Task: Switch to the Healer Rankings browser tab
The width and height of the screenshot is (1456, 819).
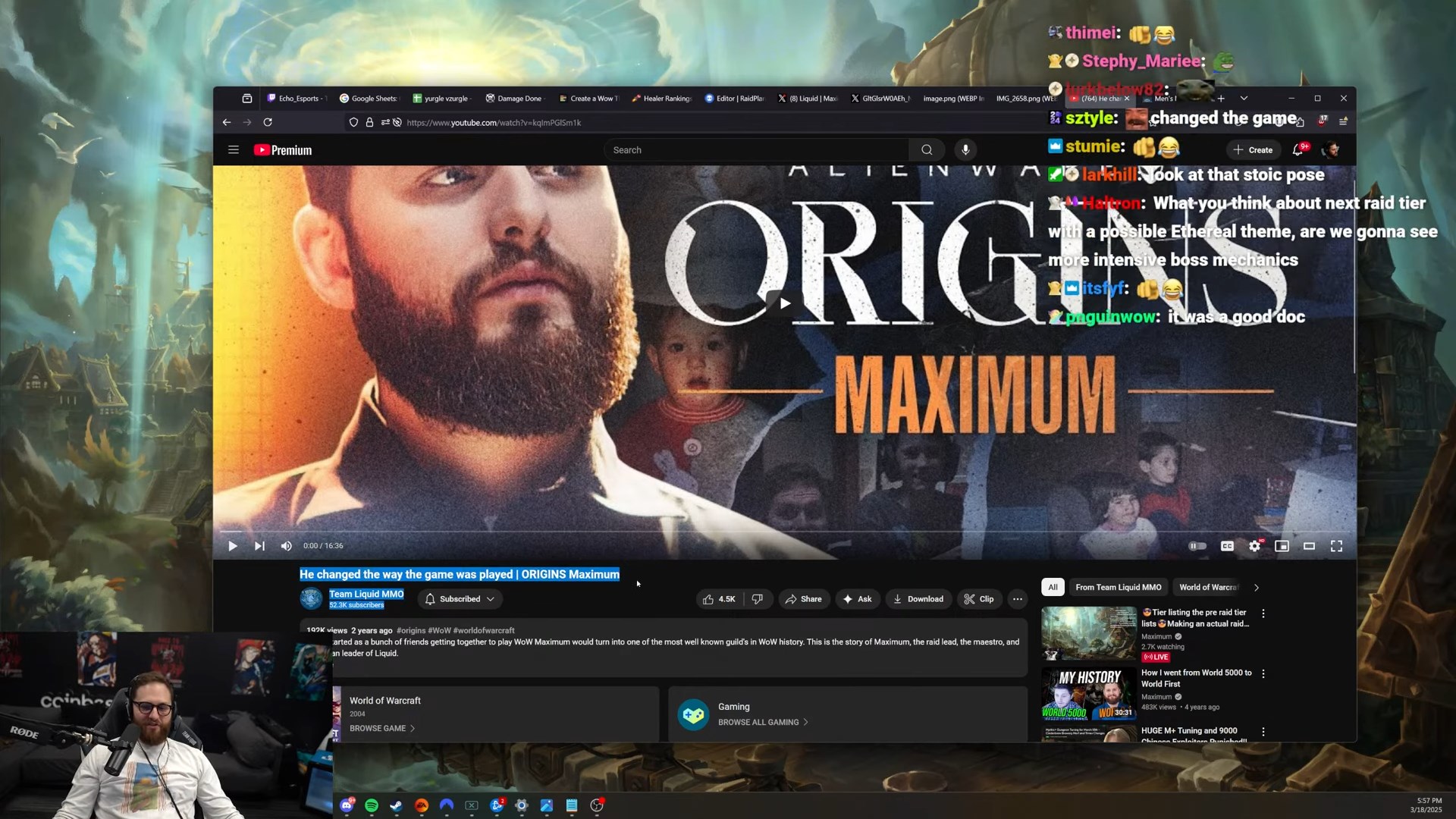Action: [x=661, y=99]
